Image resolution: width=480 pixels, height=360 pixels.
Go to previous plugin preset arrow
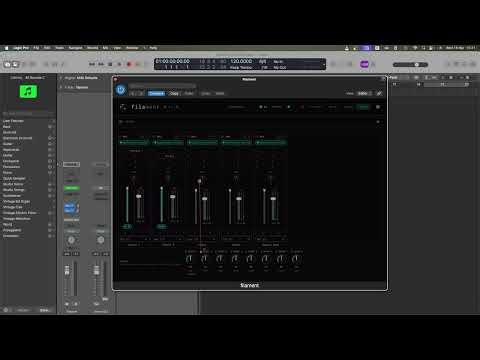coord(133,94)
